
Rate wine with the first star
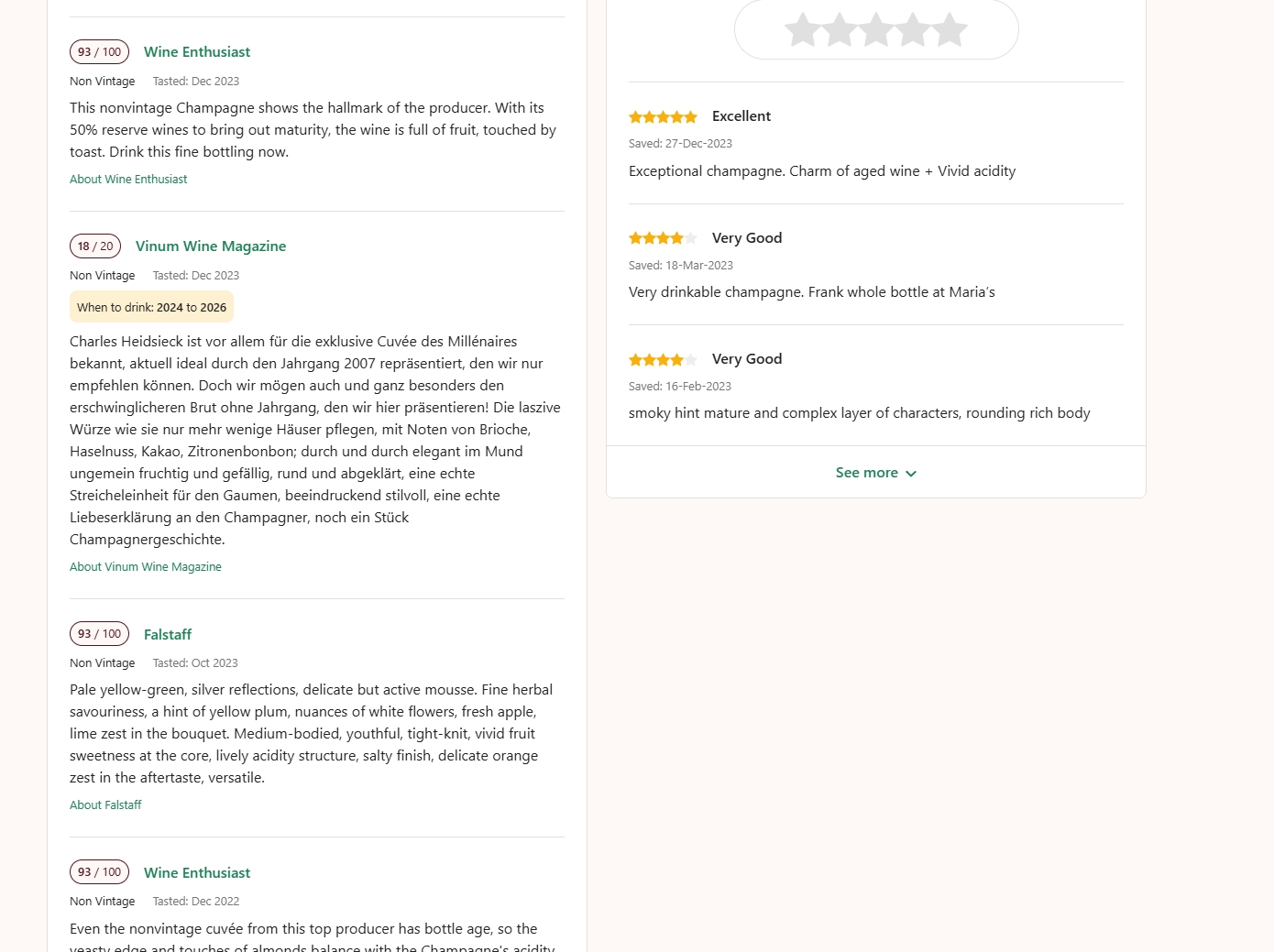(803, 29)
